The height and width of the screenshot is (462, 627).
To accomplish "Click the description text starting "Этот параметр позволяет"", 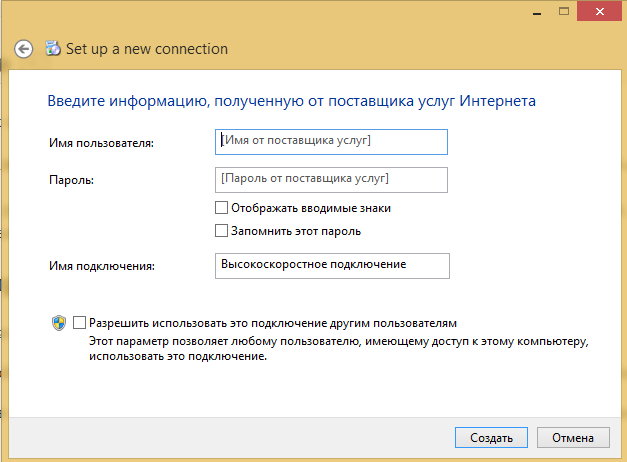I will [330, 347].
